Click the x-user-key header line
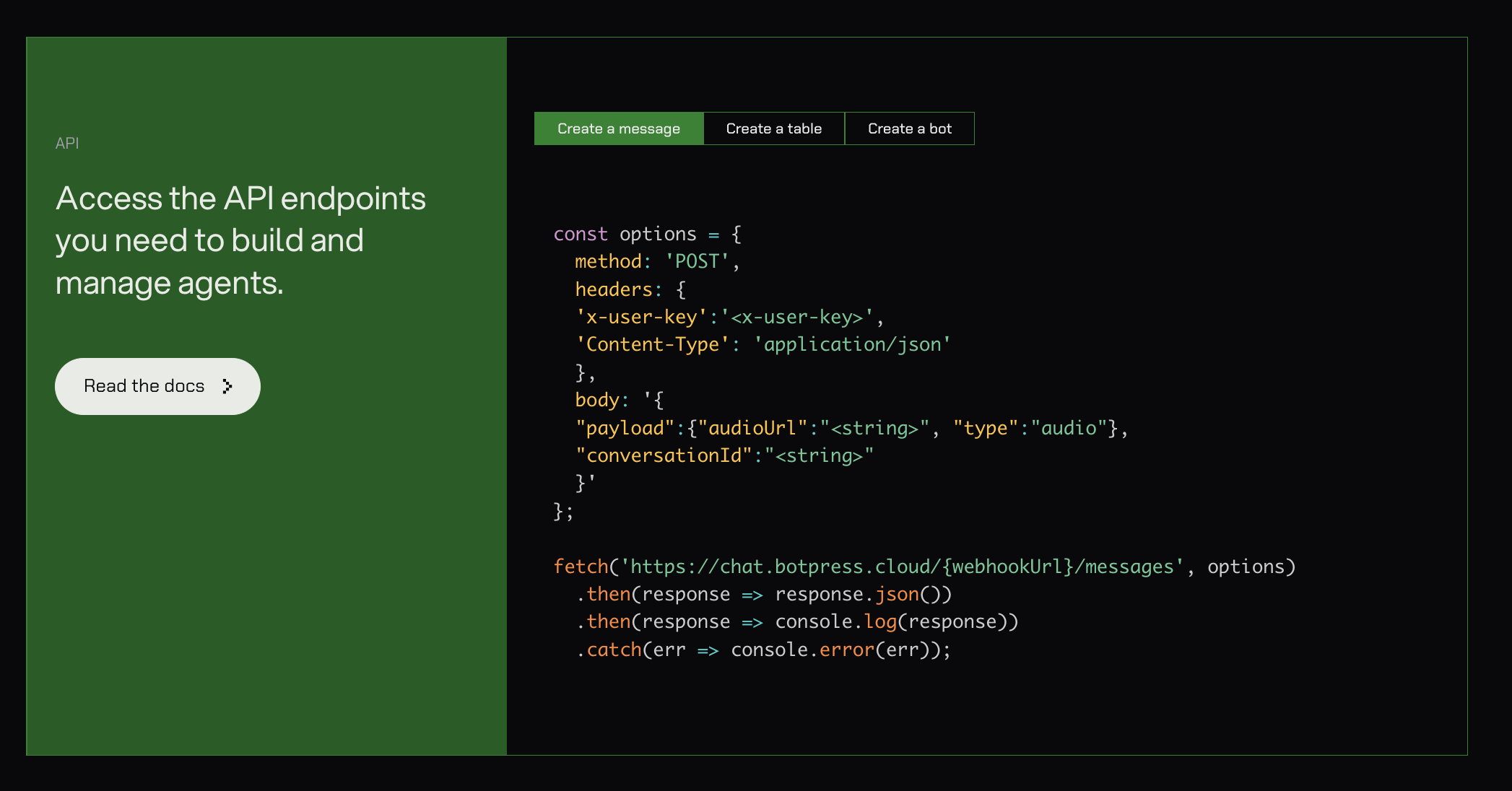 [729, 317]
